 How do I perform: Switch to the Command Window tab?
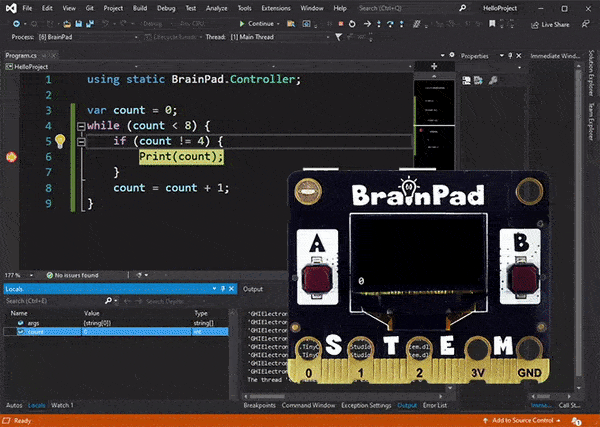[x=308, y=405]
